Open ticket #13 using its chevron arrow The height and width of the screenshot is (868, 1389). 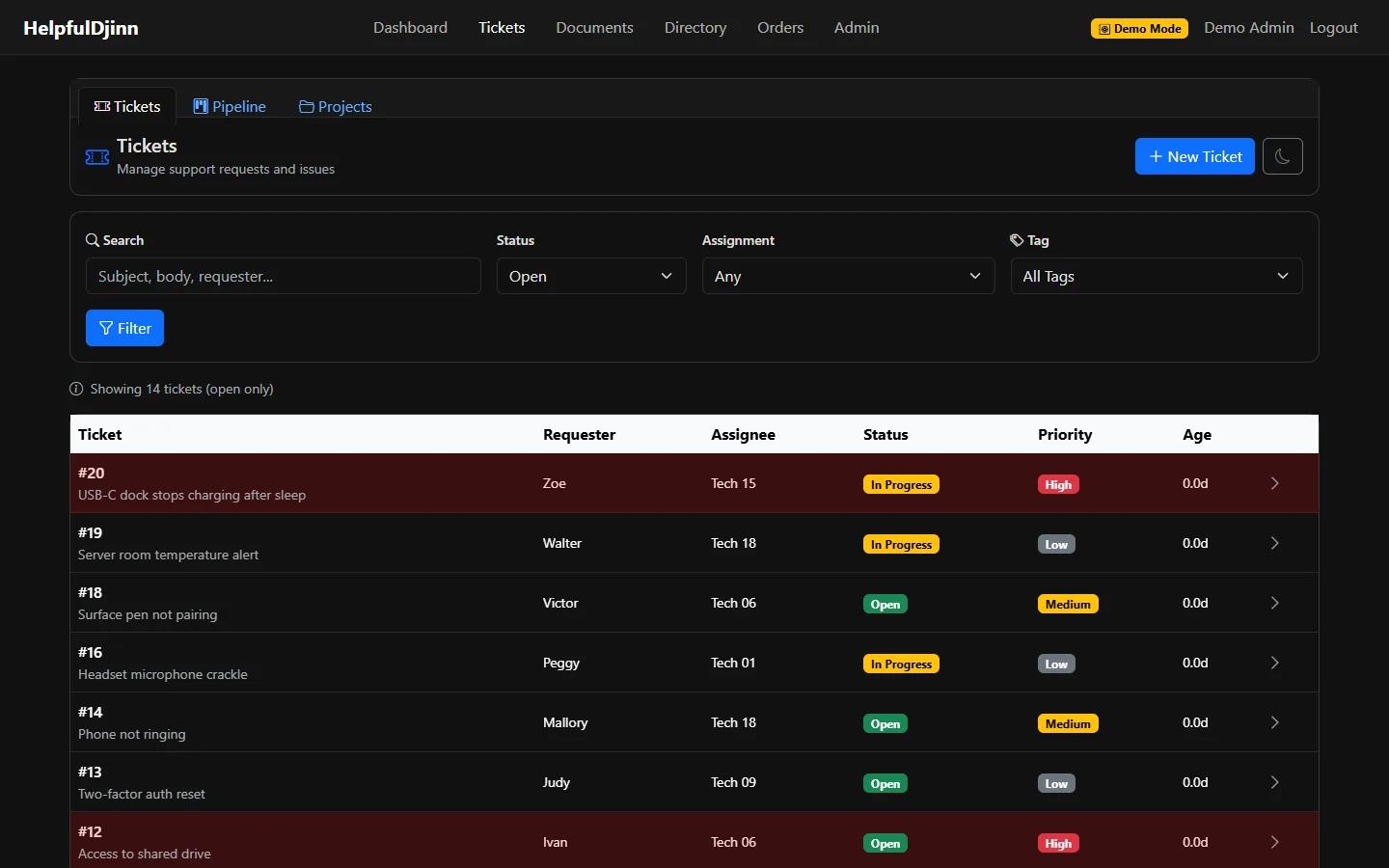pos(1274,782)
